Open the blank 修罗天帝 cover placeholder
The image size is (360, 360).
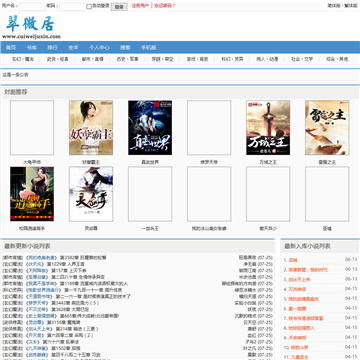pyautogui.click(x=209, y=128)
